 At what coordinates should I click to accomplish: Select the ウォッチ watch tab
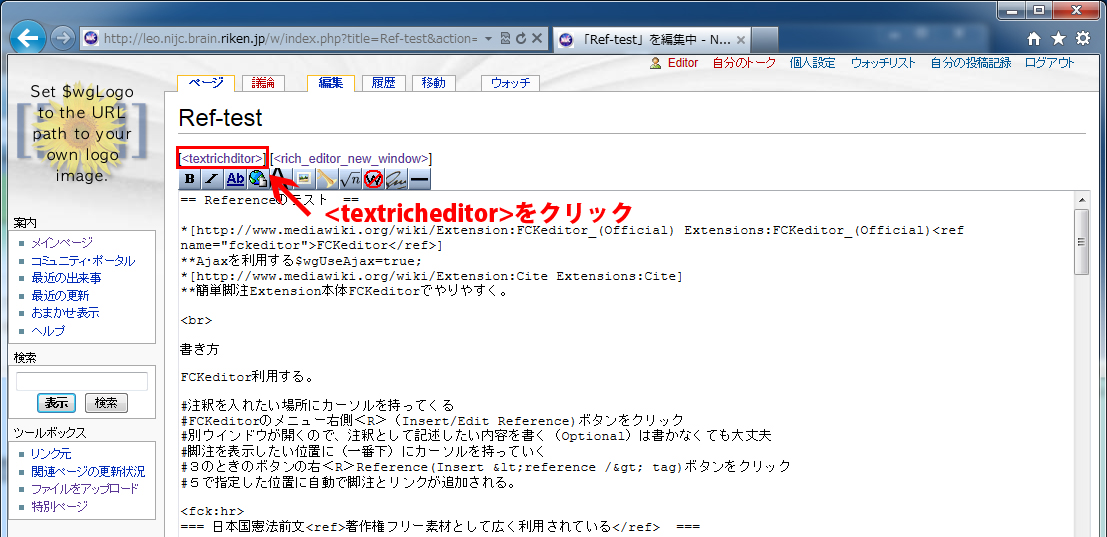tap(510, 83)
